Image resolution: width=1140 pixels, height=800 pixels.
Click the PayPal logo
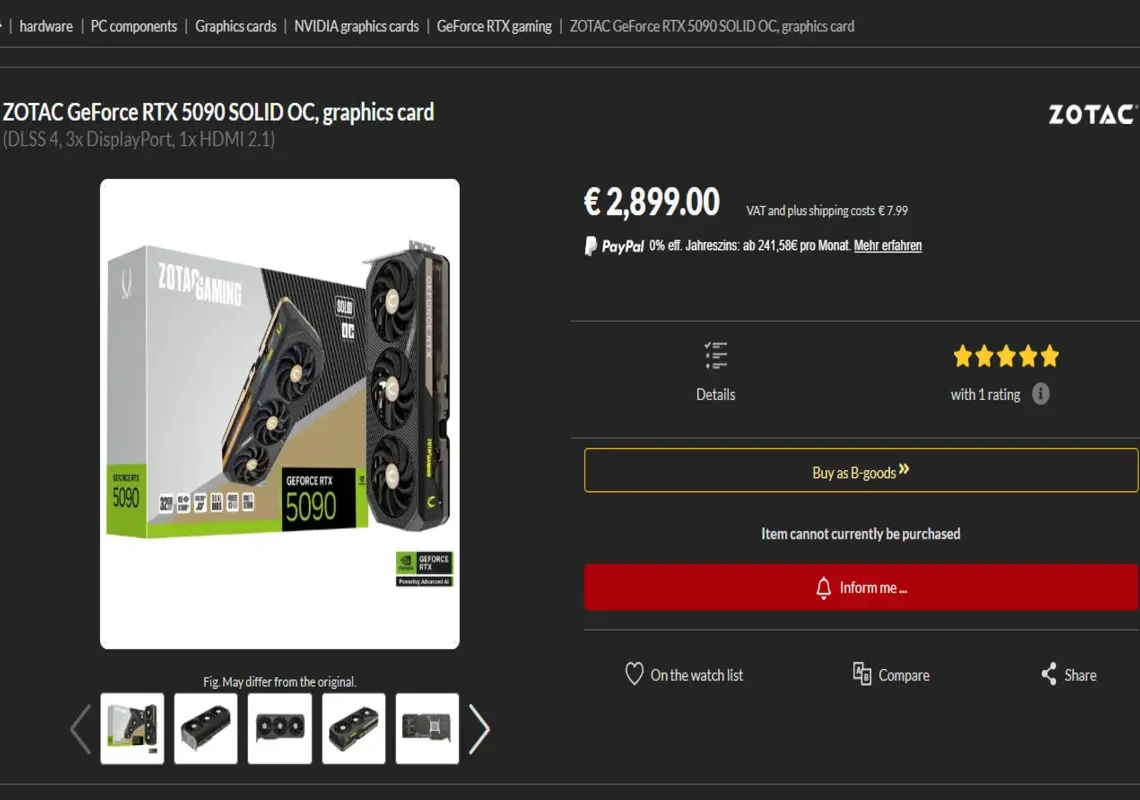click(x=614, y=246)
